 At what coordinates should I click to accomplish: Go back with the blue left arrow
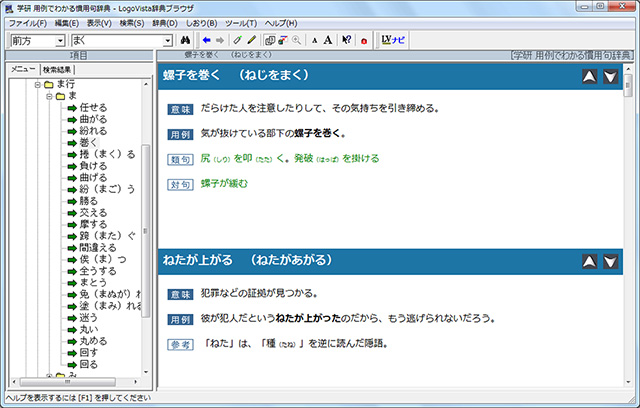(x=206, y=40)
